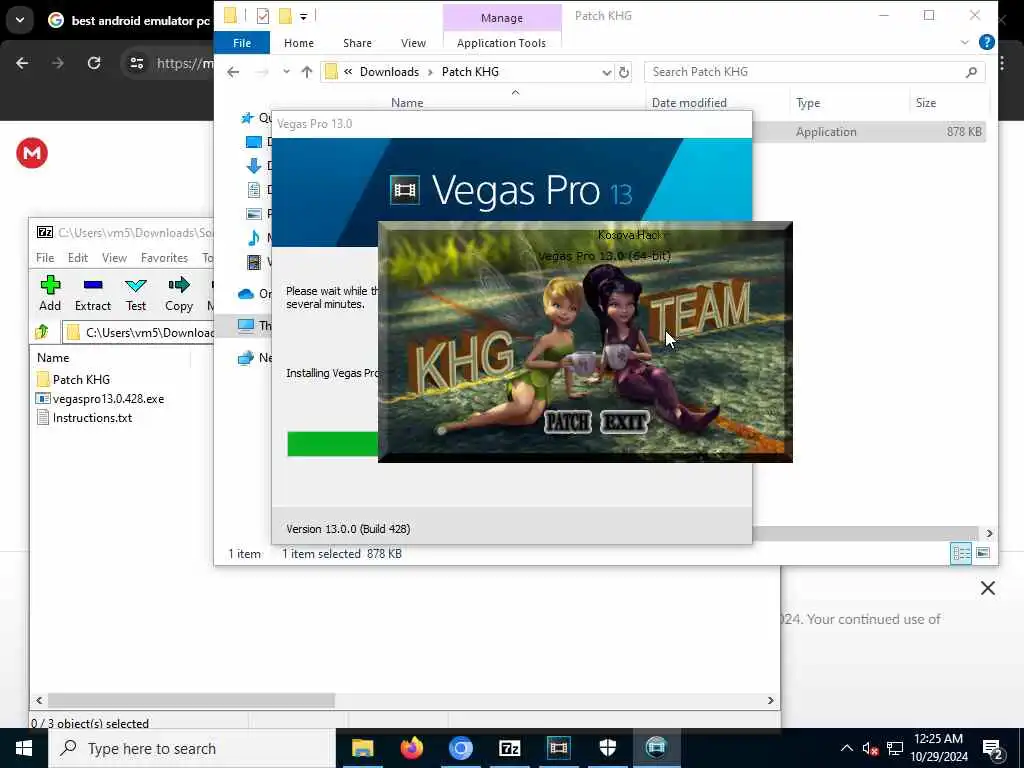This screenshot has width=1024, height=768.
Task: Select Patch KHG folder in 7-Zip list
Action: [x=81, y=379]
